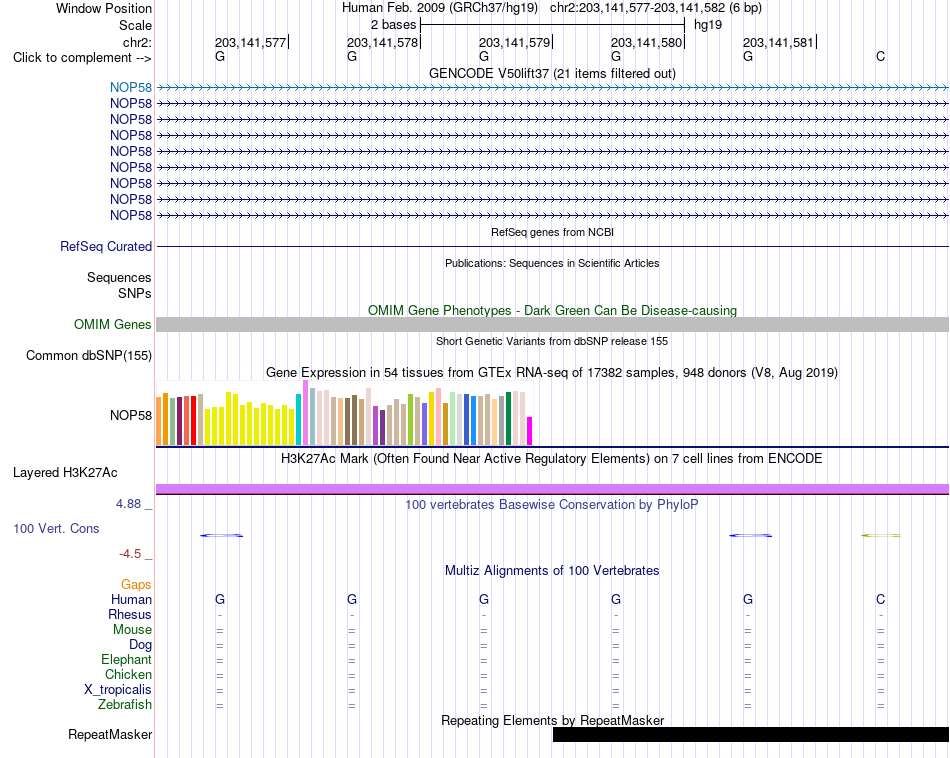Click the Window Position track label
The image size is (950, 758).
104,8
